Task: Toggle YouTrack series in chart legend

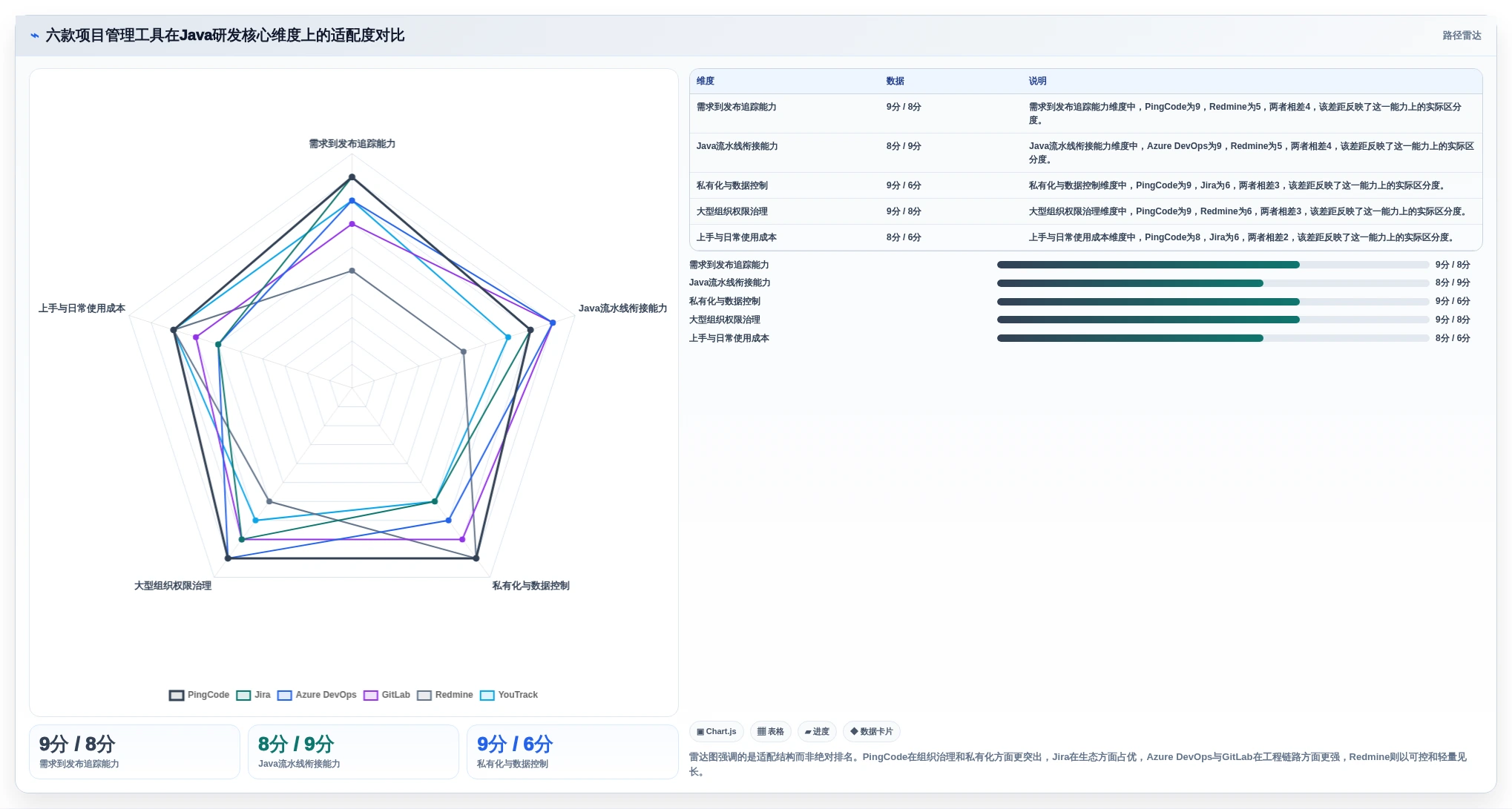Action: (x=508, y=695)
